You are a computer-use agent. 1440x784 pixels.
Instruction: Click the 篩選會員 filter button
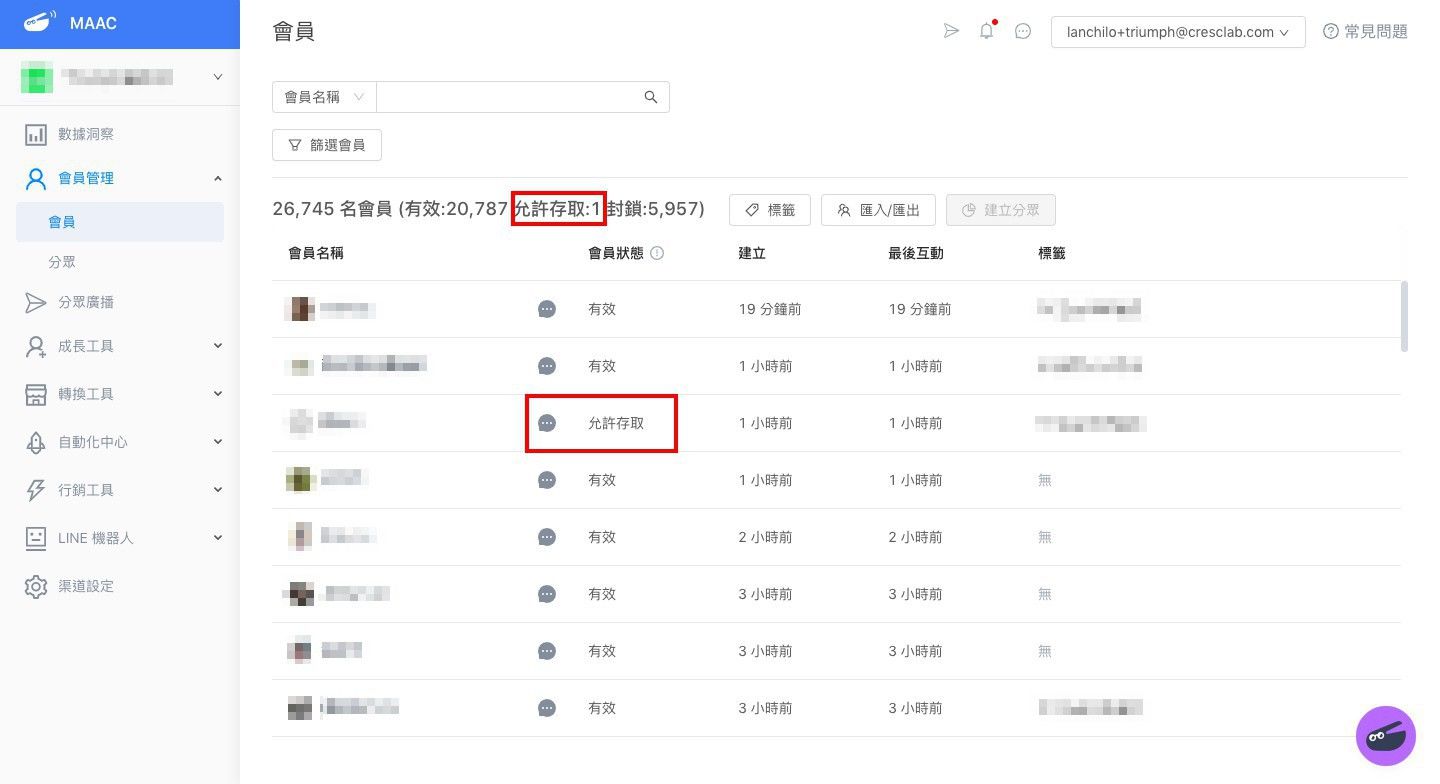[x=326, y=145]
